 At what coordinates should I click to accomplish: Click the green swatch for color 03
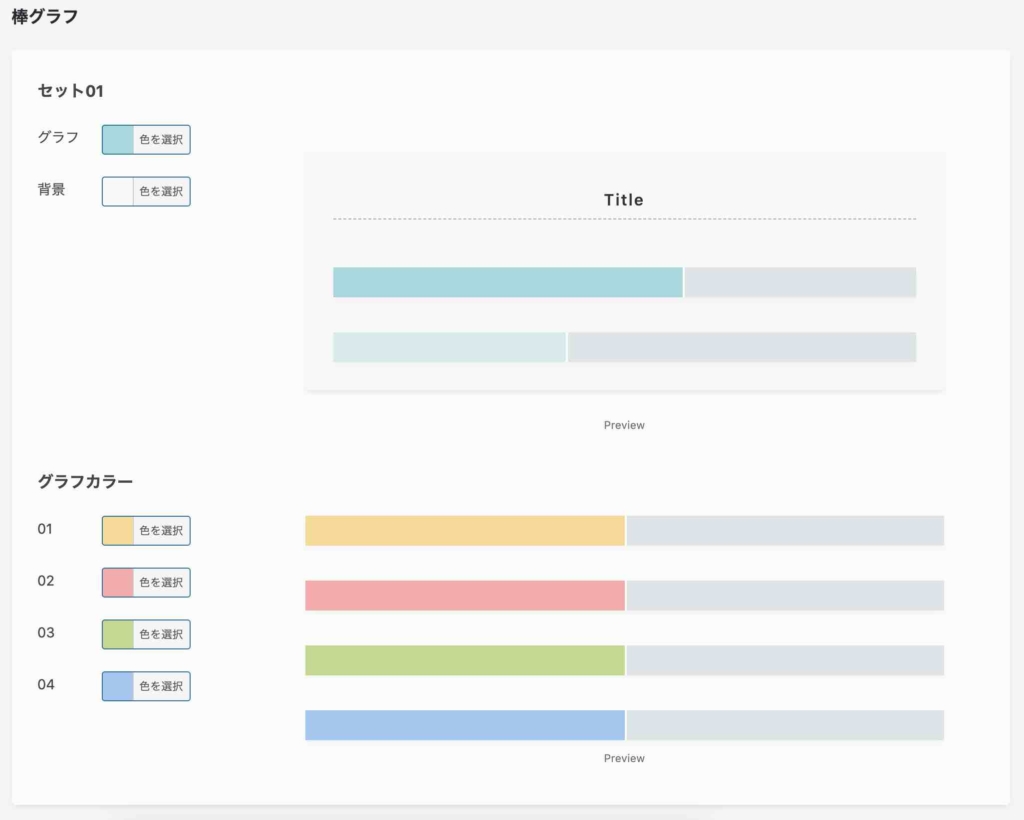click(118, 635)
